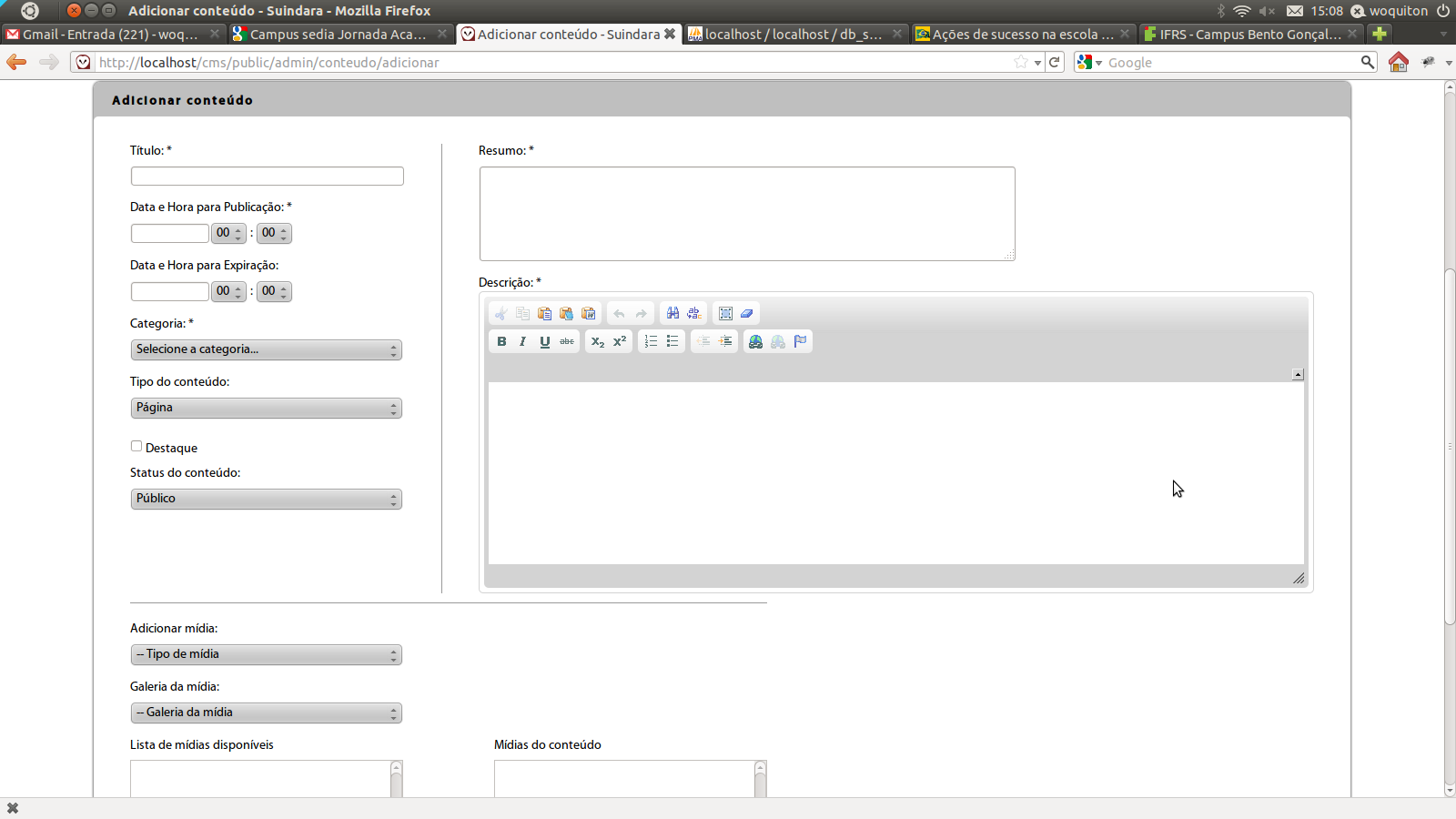Click the Firefox home button

click(x=1399, y=62)
